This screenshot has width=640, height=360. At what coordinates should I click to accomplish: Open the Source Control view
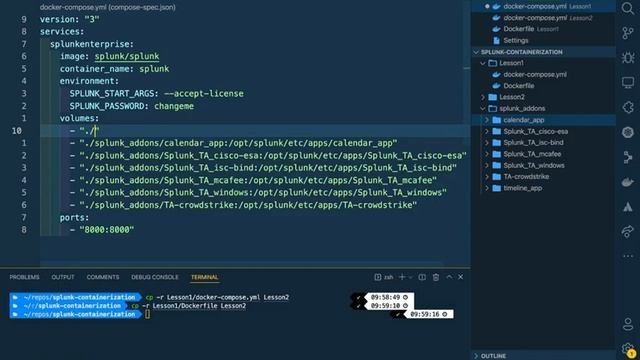click(x=628, y=33)
